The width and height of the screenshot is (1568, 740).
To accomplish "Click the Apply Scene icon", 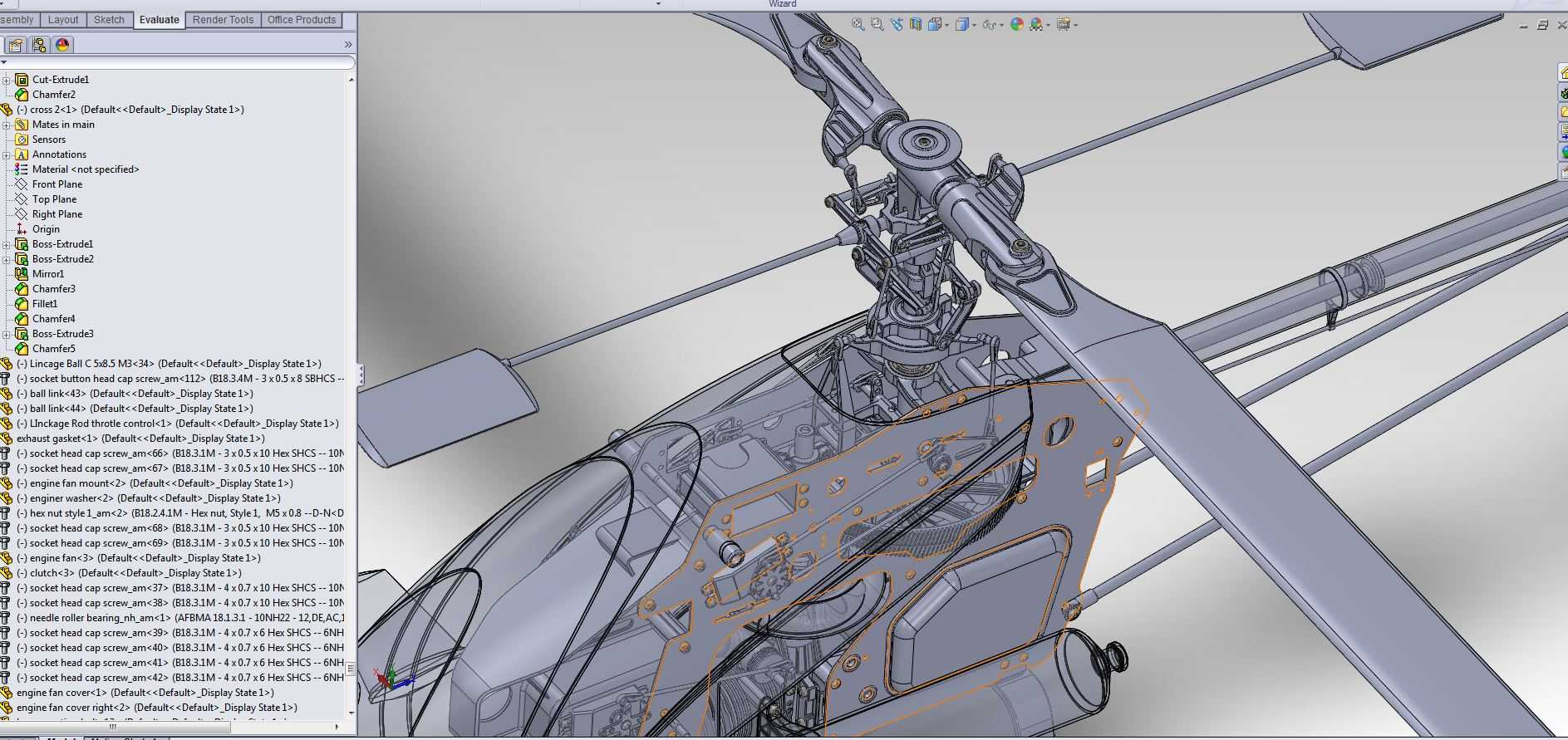I will [1035, 25].
